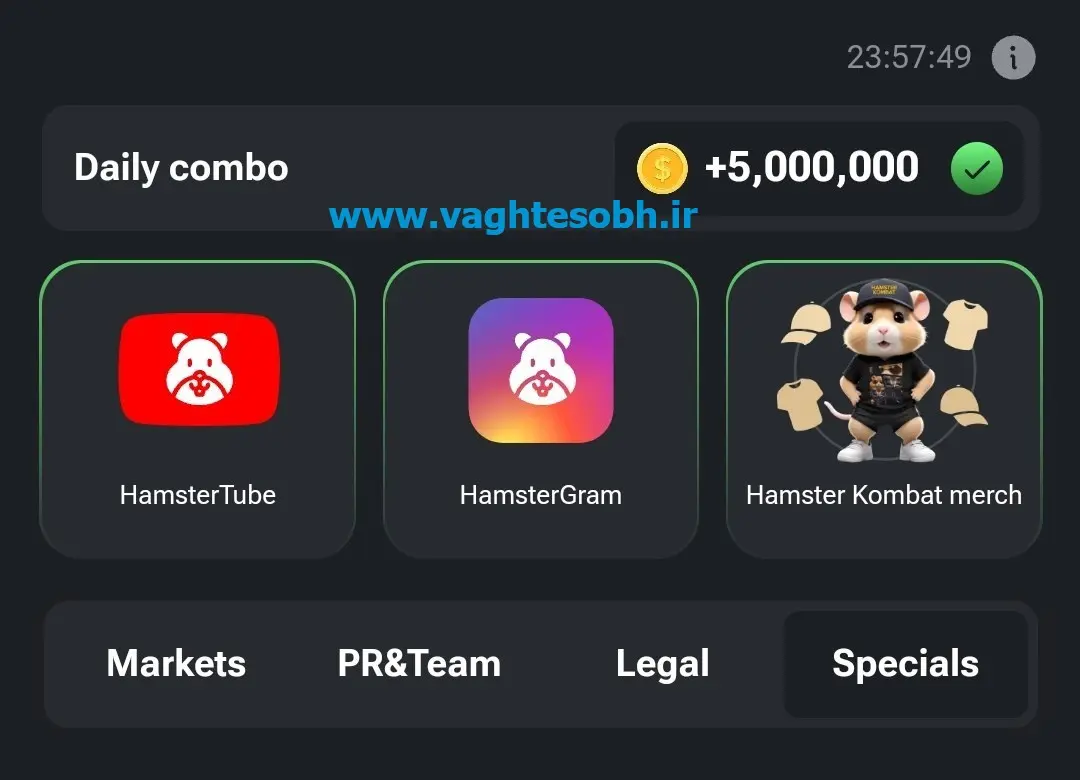Viewport: 1080px width, 780px height.
Task: Tap the white hamster face inside HamsterTube logo
Action: pyautogui.click(x=199, y=369)
